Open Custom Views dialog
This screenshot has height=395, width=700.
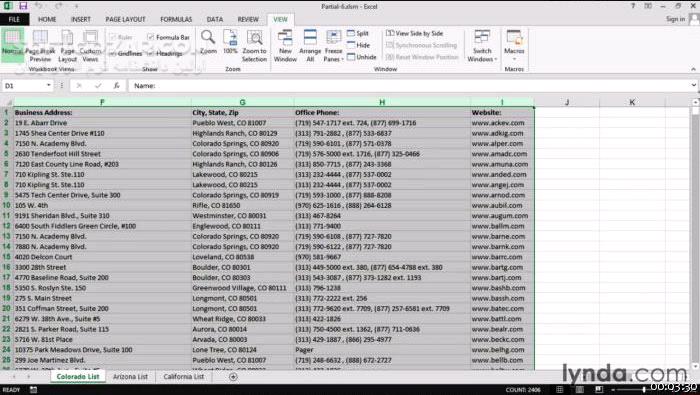click(x=90, y=46)
